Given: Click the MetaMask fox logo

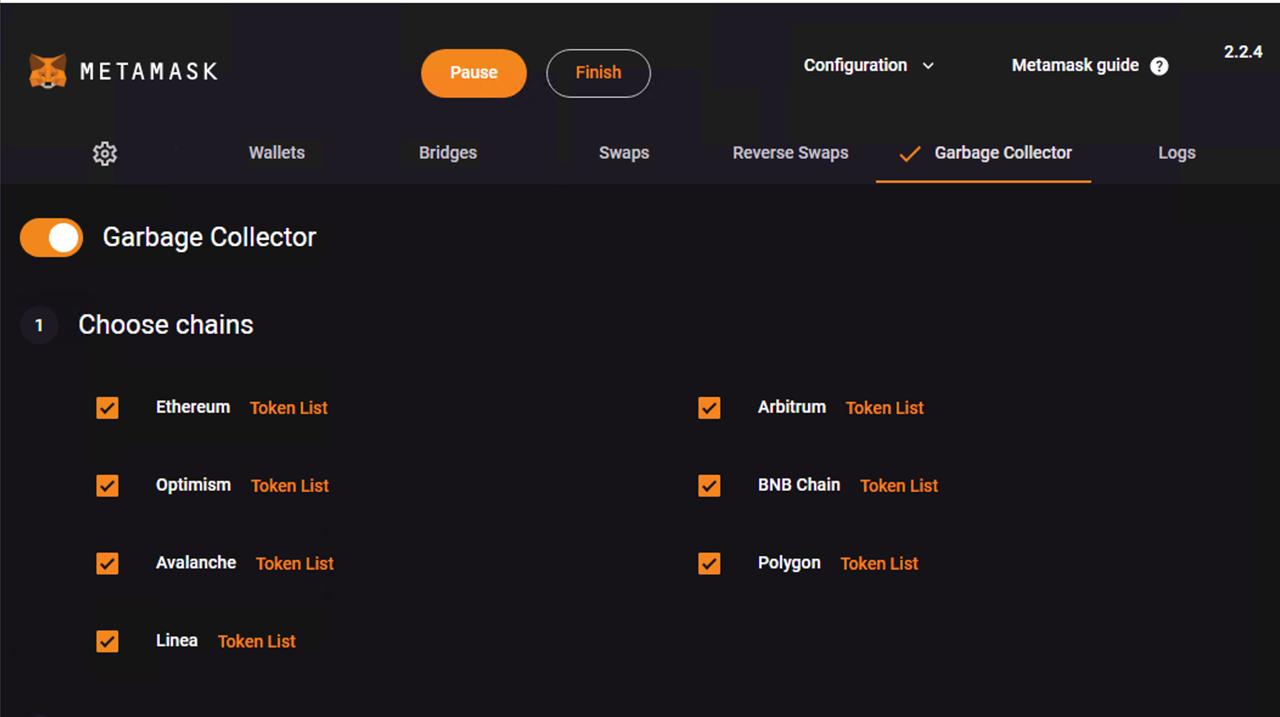Looking at the screenshot, I should (x=48, y=71).
